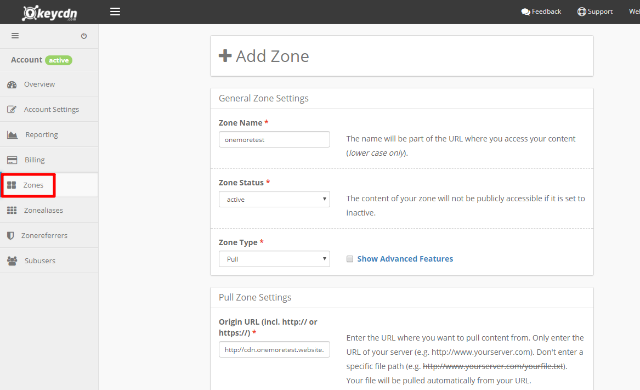Click the Pull Zone Settings heading
The width and height of the screenshot is (640, 390).
coord(255,297)
